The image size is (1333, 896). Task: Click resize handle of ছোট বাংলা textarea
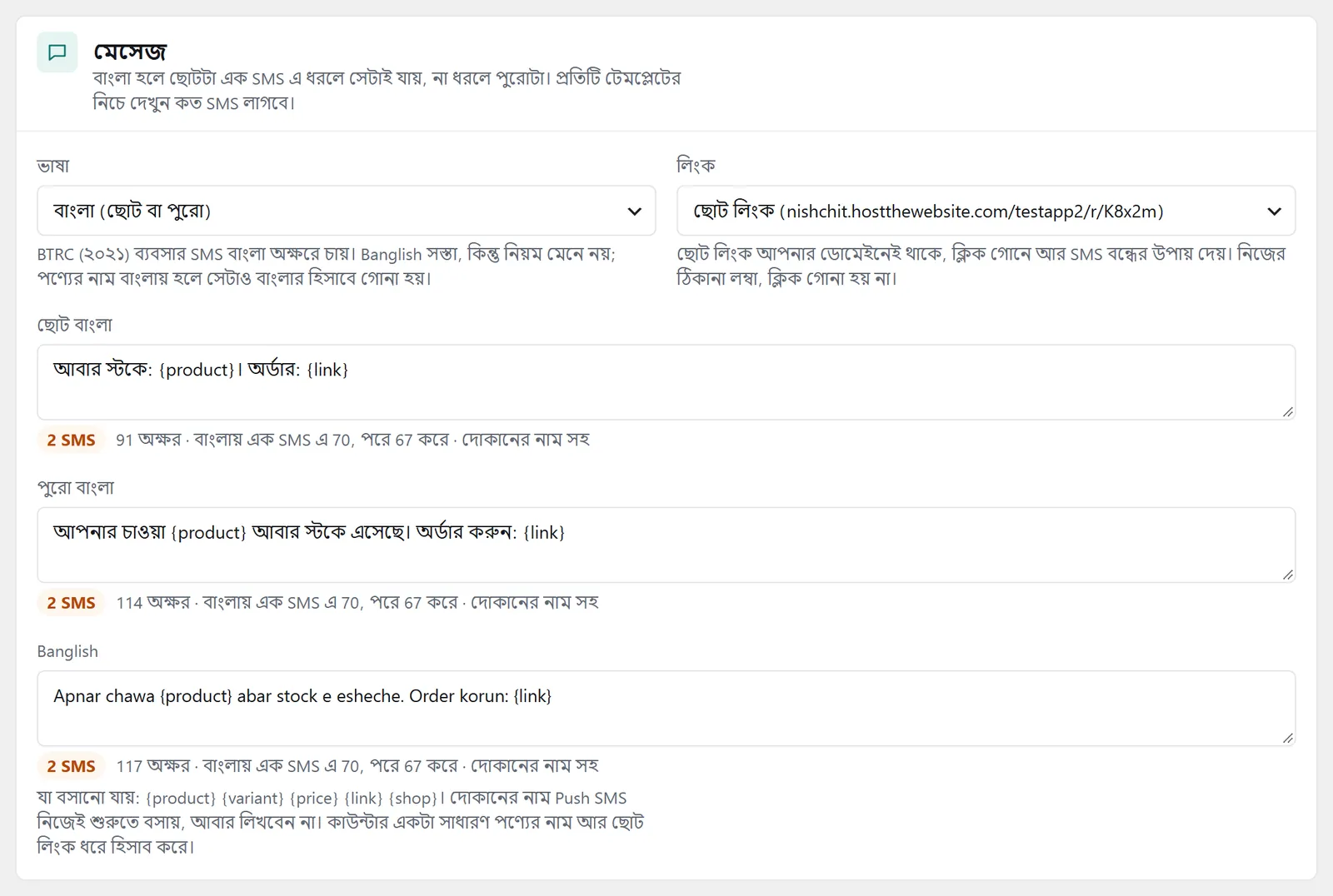click(x=1288, y=412)
